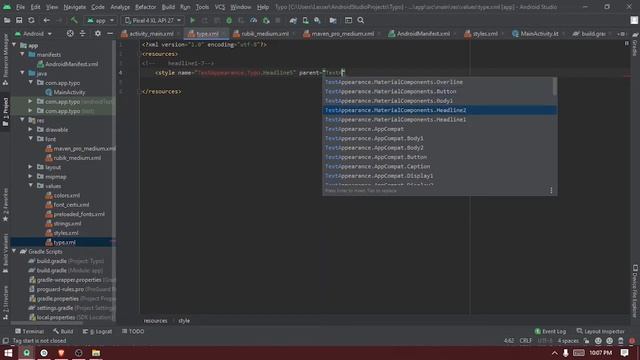Open the TODO tool window
Image resolution: width=640 pixels, height=360 pixels.
[133, 331]
